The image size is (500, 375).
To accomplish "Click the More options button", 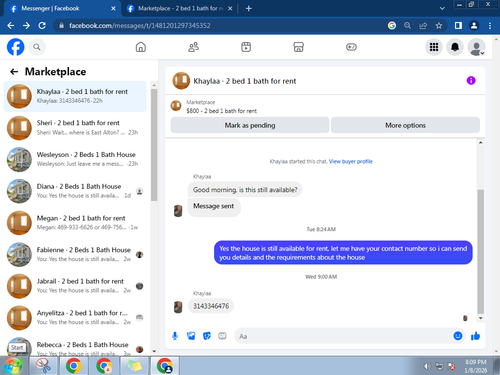I will click(x=405, y=125).
